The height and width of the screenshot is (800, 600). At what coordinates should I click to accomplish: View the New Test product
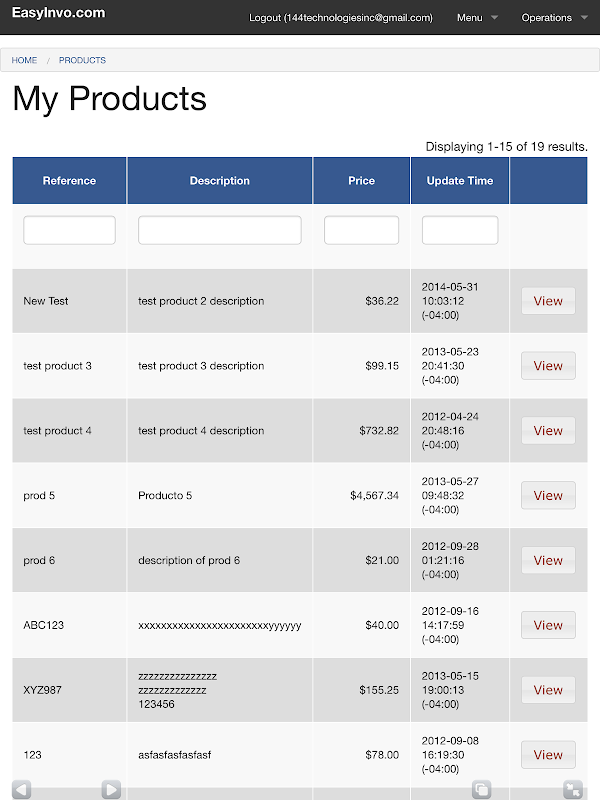548,301
